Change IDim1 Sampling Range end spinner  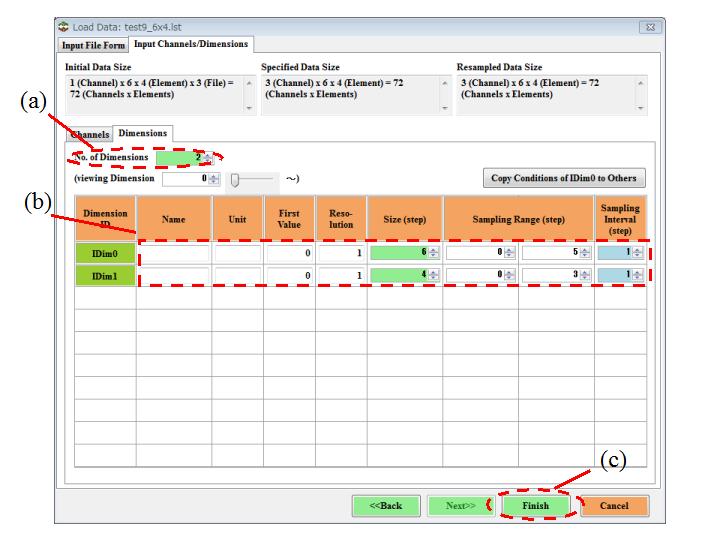click(585, 275)
